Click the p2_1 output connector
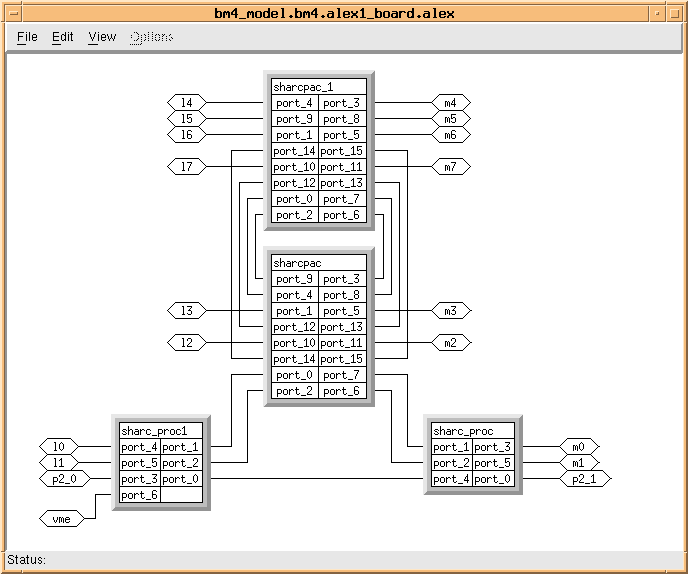The width and height of the screenshot is (688, 574). pos(584,479)
